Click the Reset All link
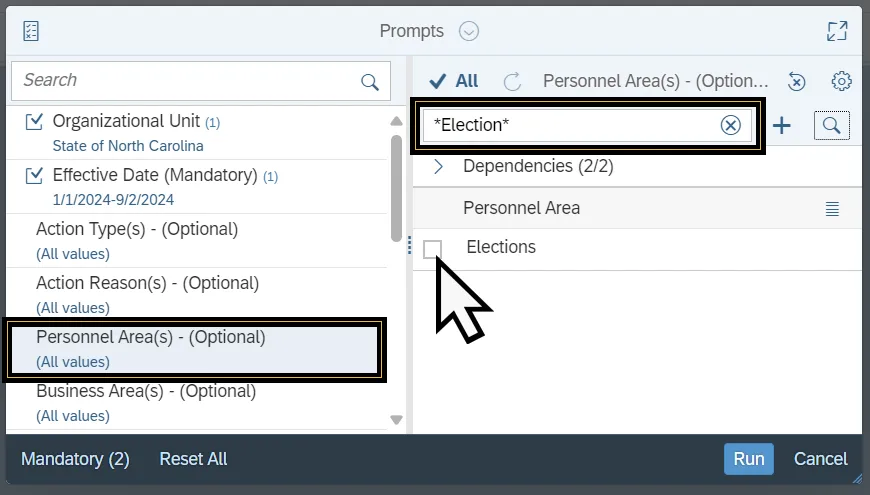The width and height of the screenshot is (870, 495). 193,459
